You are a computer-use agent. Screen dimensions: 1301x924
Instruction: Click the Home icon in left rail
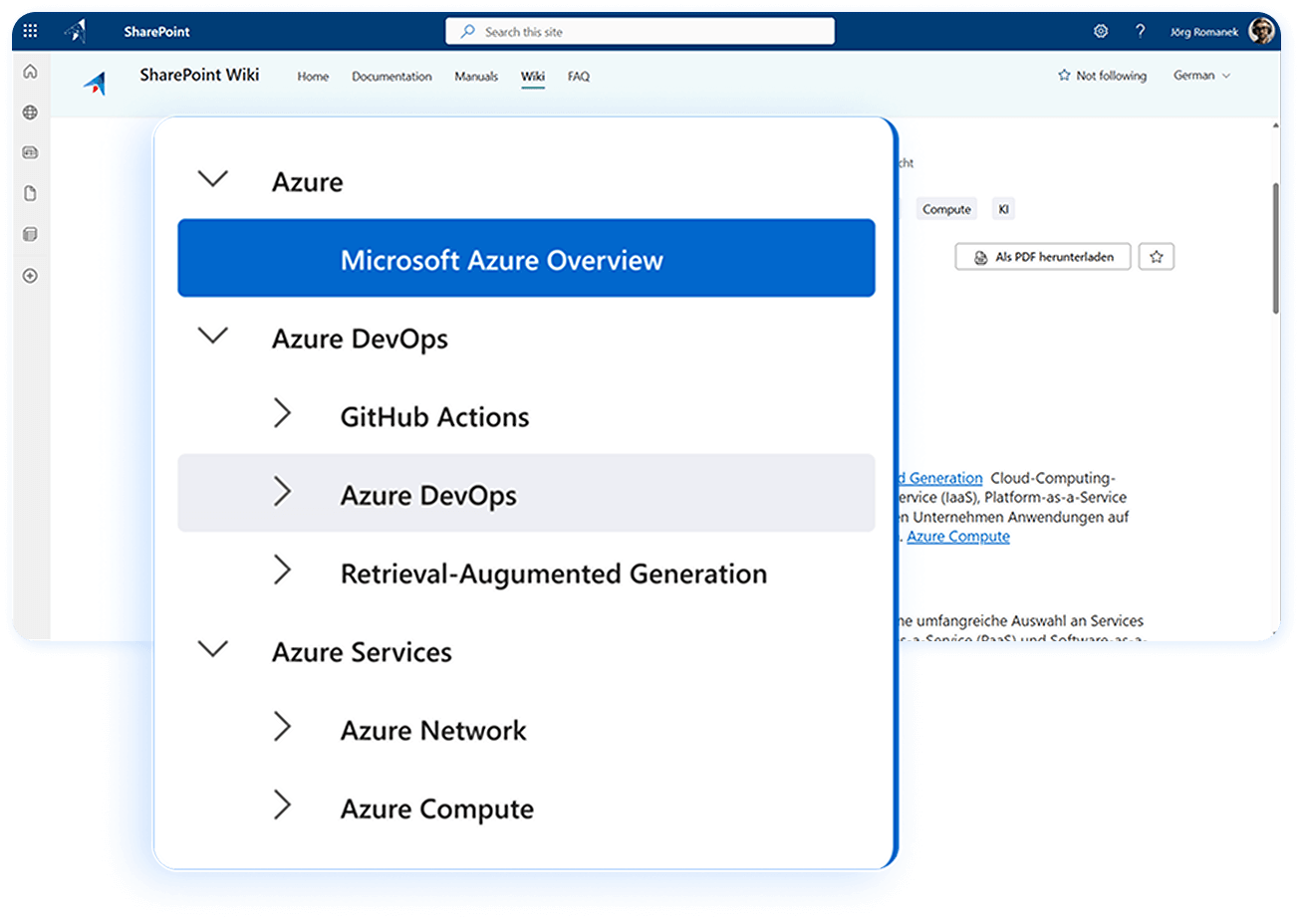coord(30,72)
